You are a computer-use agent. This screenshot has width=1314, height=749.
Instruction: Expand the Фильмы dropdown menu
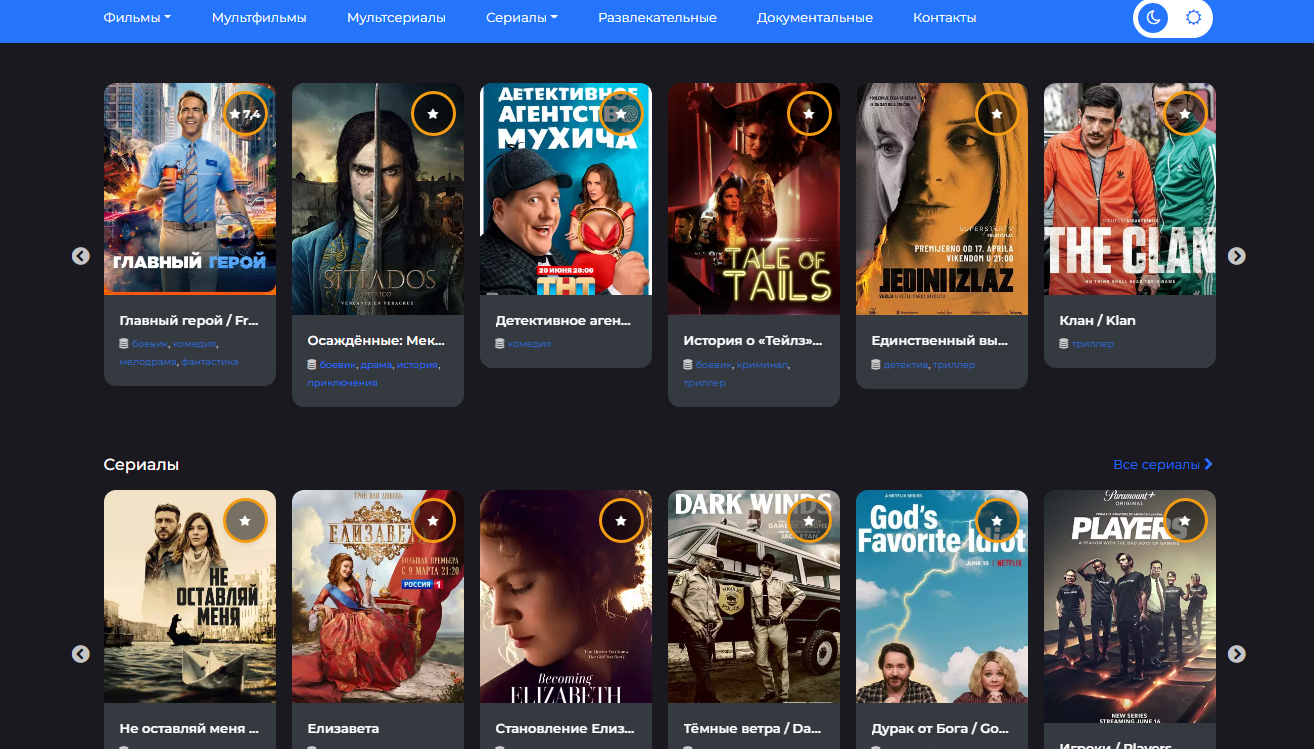pyautogui.click(x=137, y=17)
